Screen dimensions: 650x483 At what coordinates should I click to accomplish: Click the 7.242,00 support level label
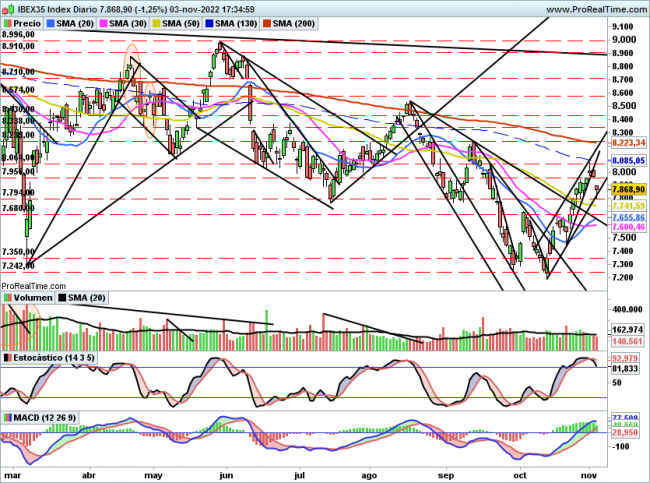(17, 266)
